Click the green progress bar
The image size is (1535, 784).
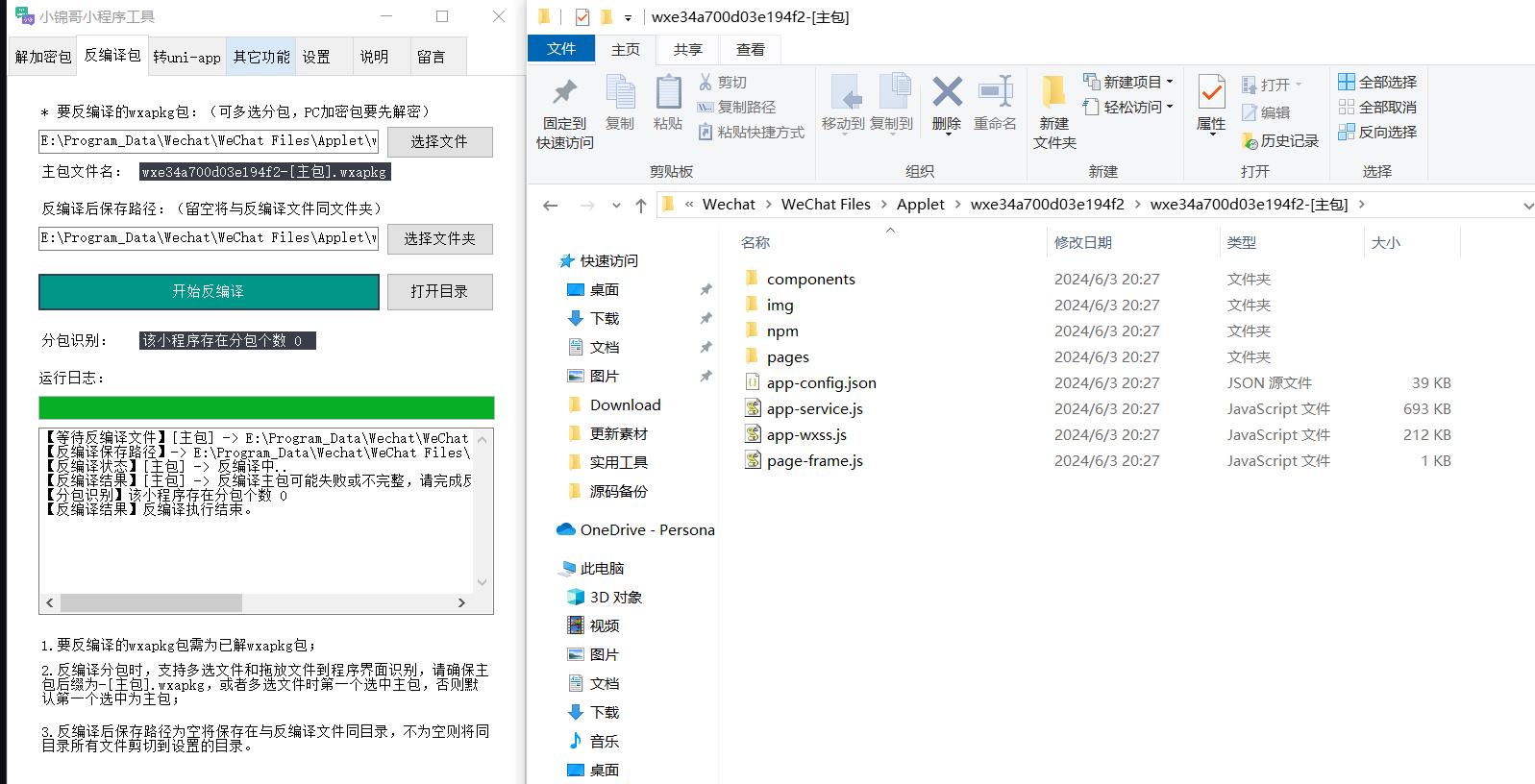tap(266, 407)
